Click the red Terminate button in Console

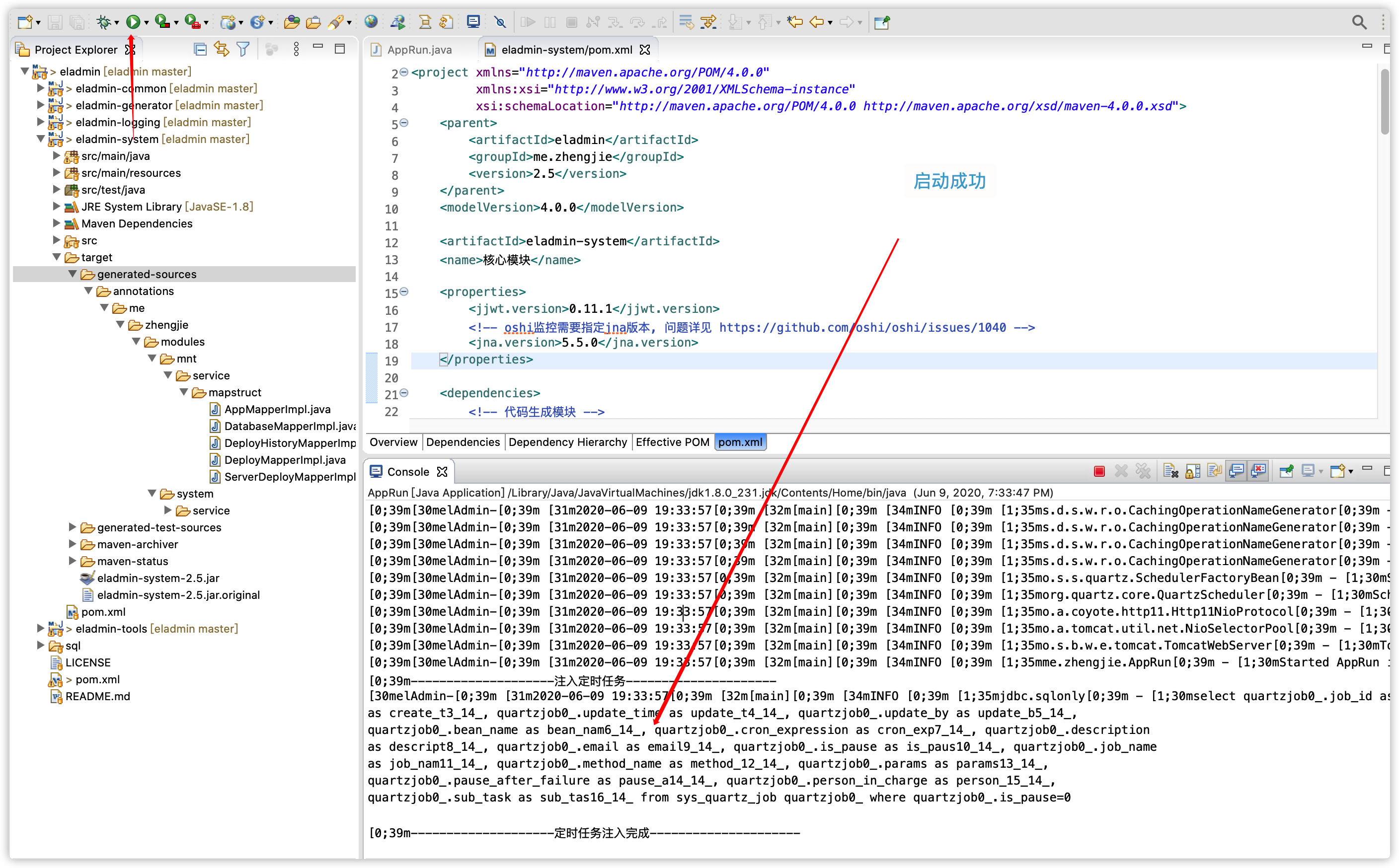[1099, 471]
